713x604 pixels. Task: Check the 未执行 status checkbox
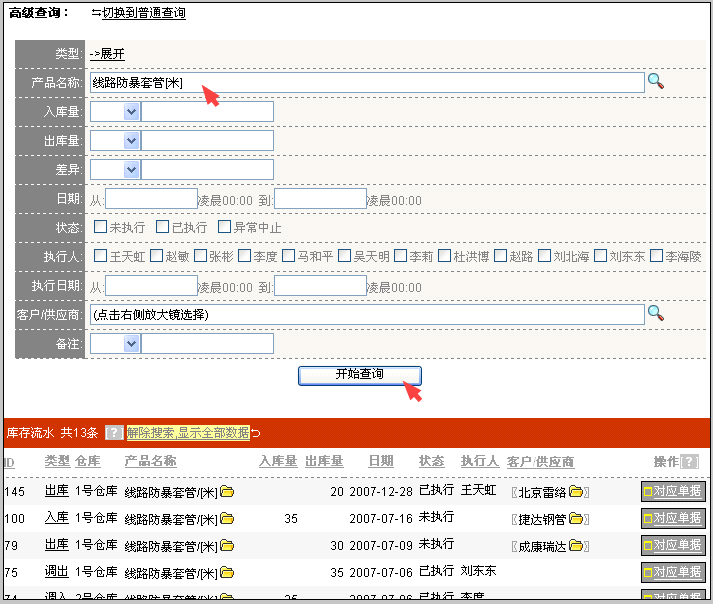(x=100, y=227)
